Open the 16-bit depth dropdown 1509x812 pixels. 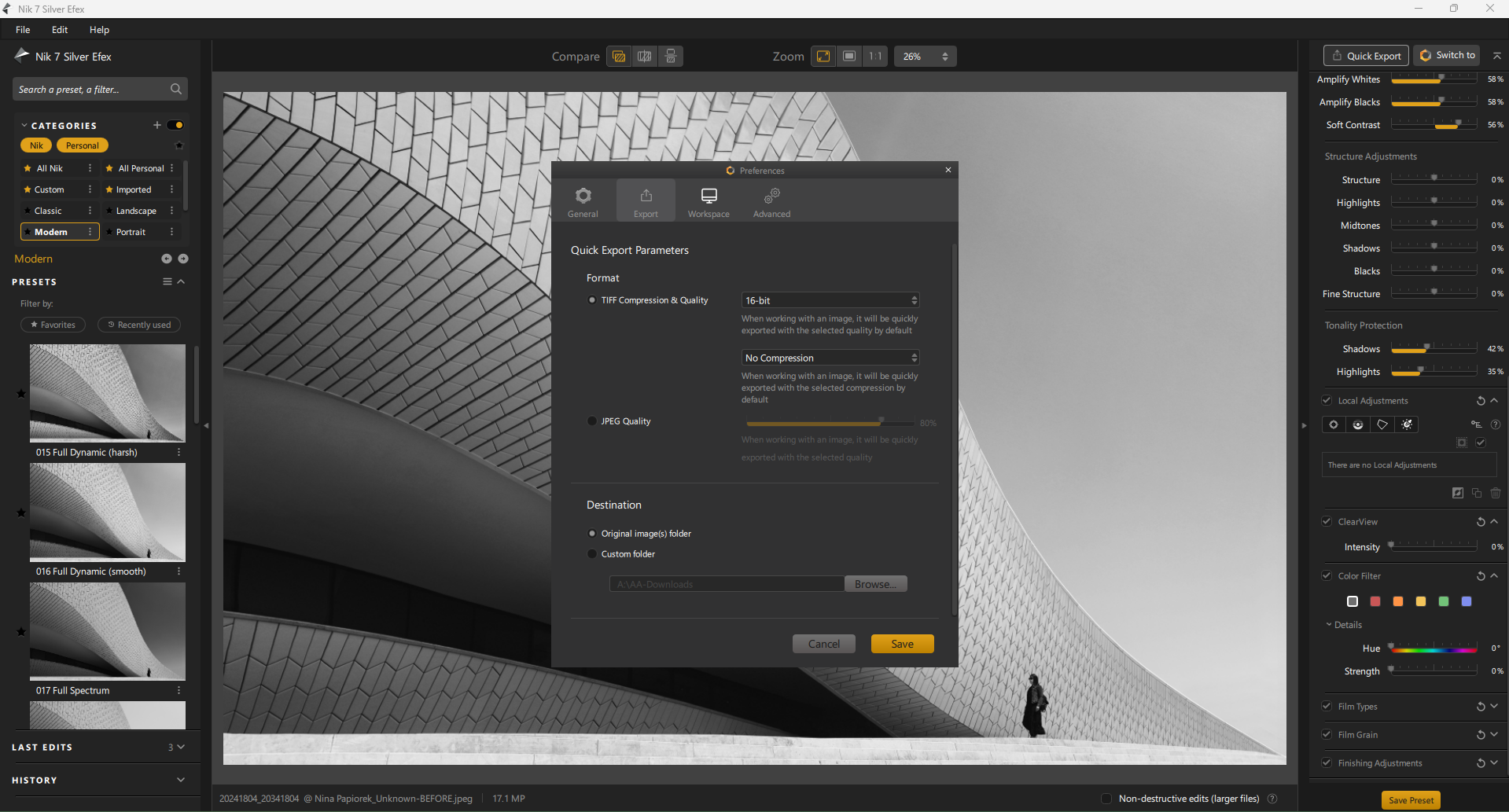[x=830, y=300]
